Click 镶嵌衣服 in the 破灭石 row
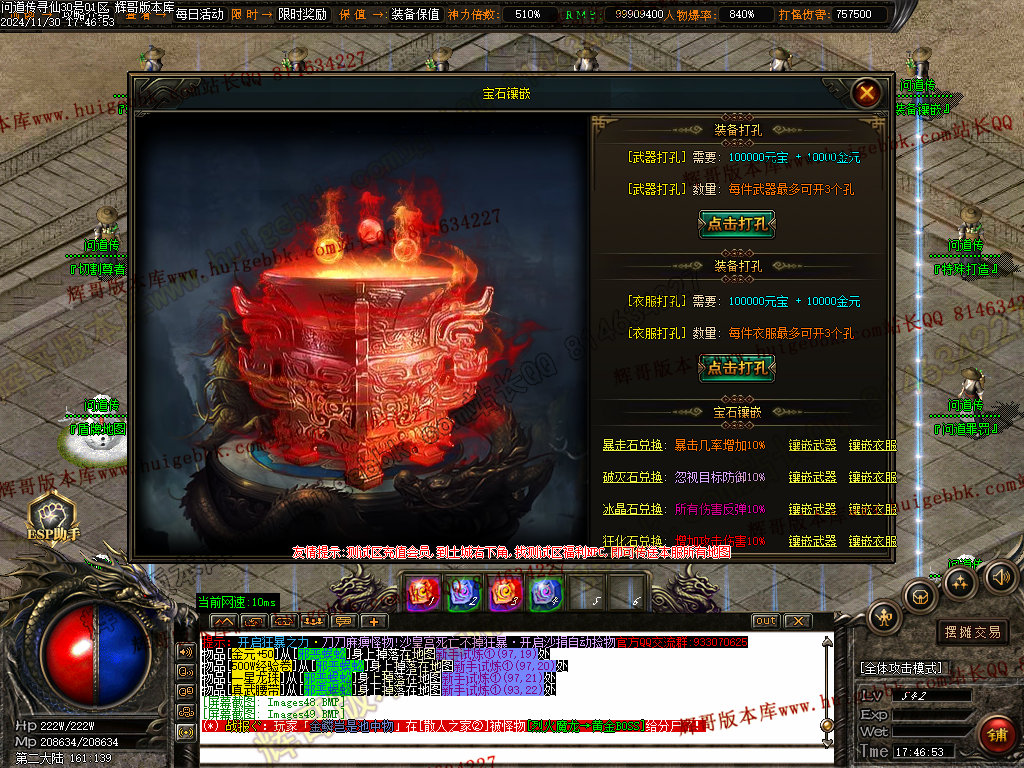 click(x=872, y=477)
